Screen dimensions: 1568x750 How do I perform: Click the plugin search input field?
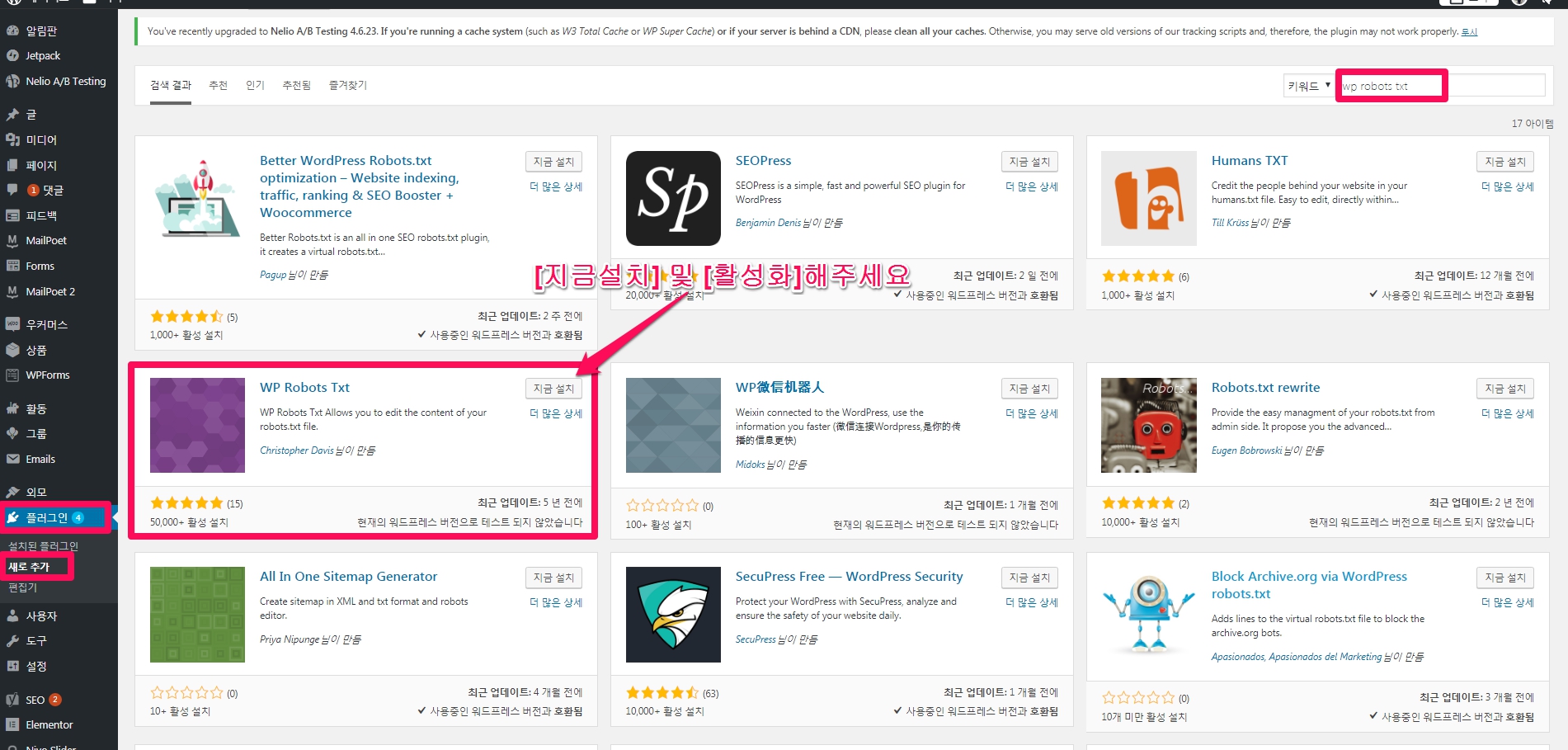click(1442, 86)
